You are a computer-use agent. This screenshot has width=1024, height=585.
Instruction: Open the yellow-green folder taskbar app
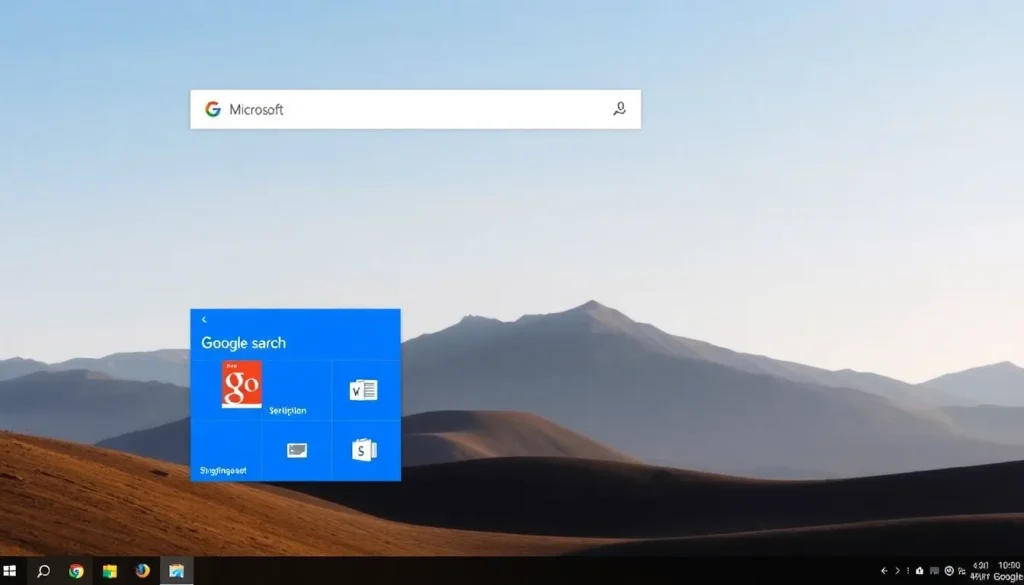coord(110,571)
